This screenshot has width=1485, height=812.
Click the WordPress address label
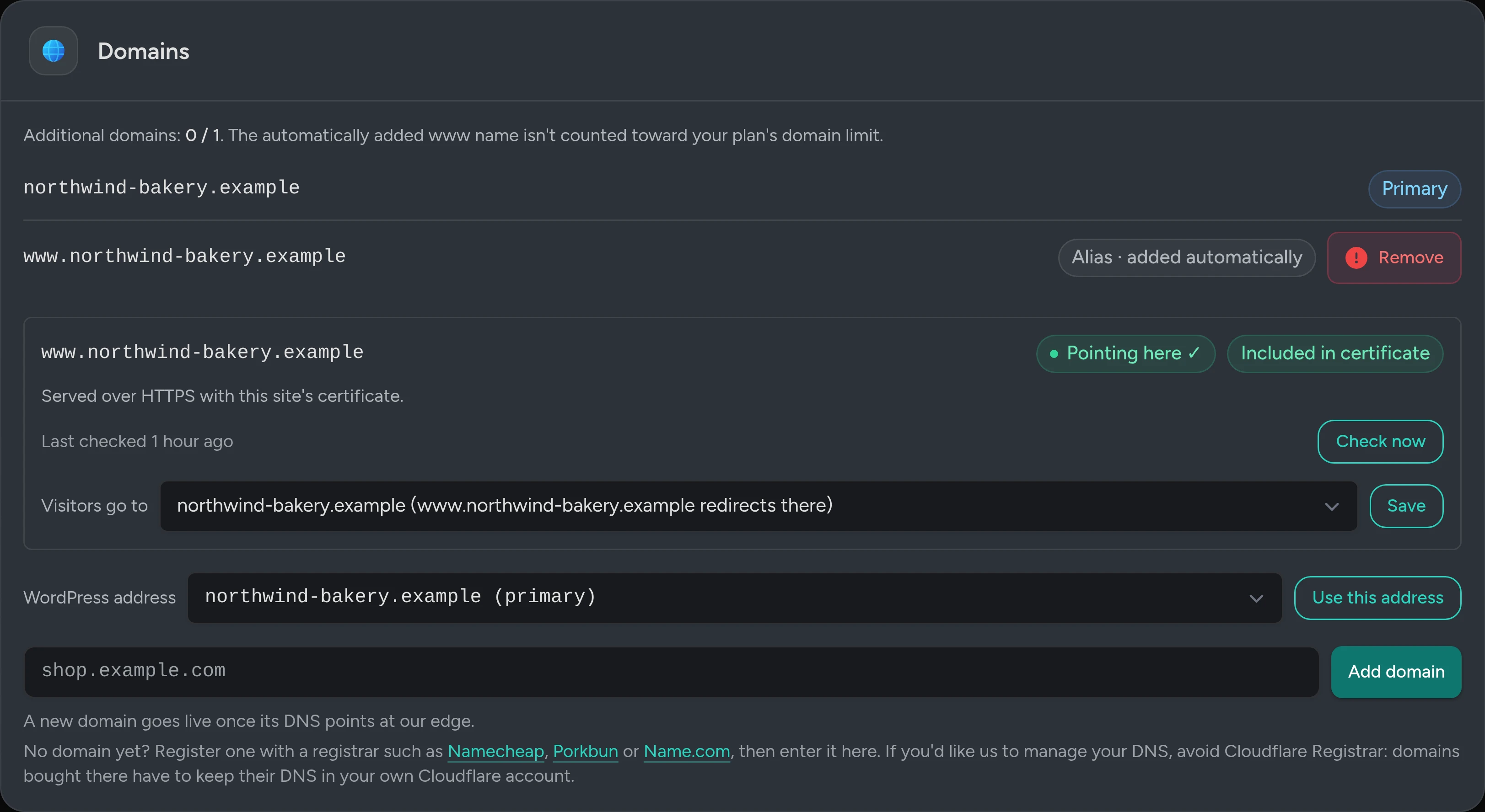(99, 598)
